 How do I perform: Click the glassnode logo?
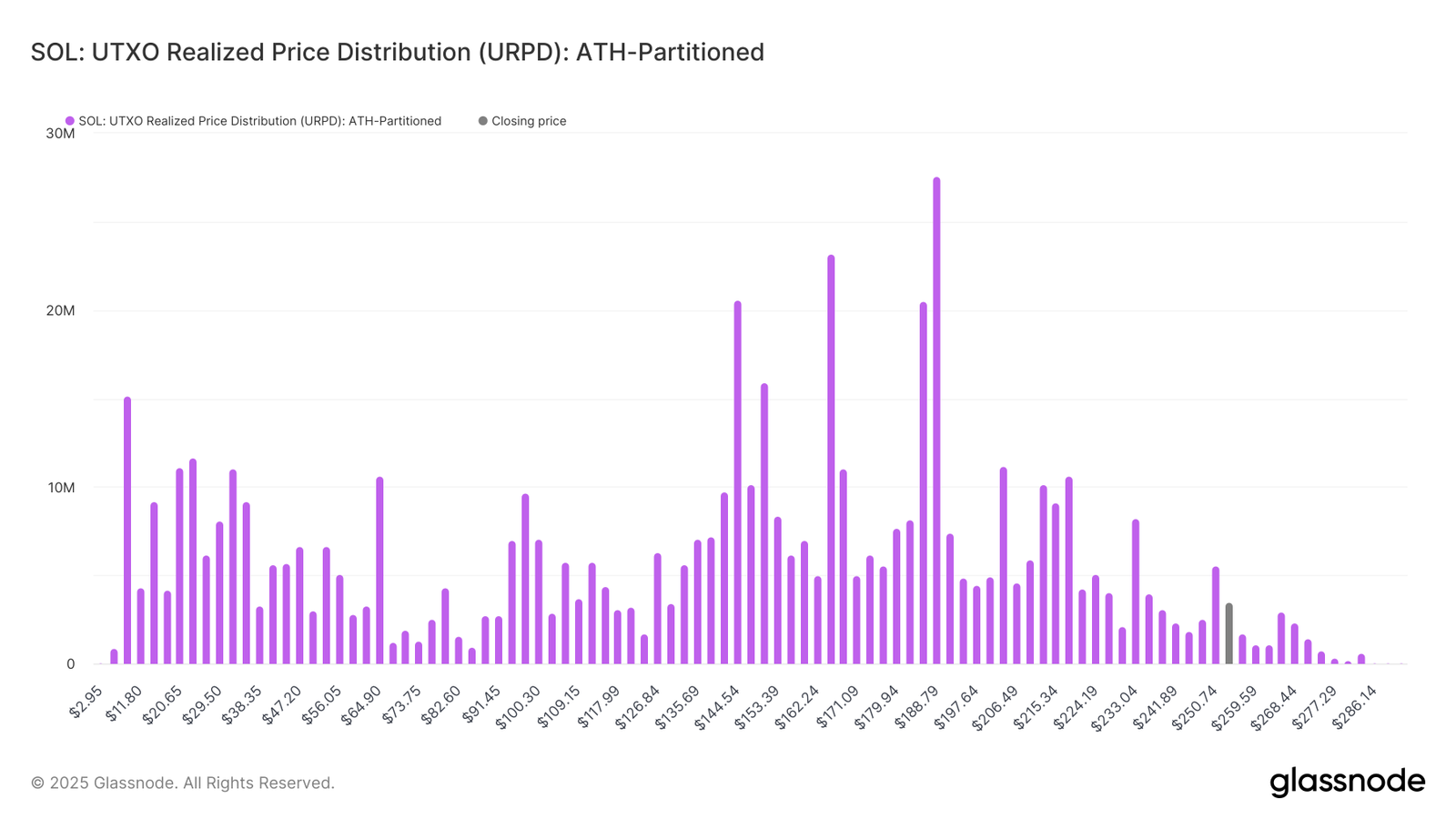(x=1347, y=782)
